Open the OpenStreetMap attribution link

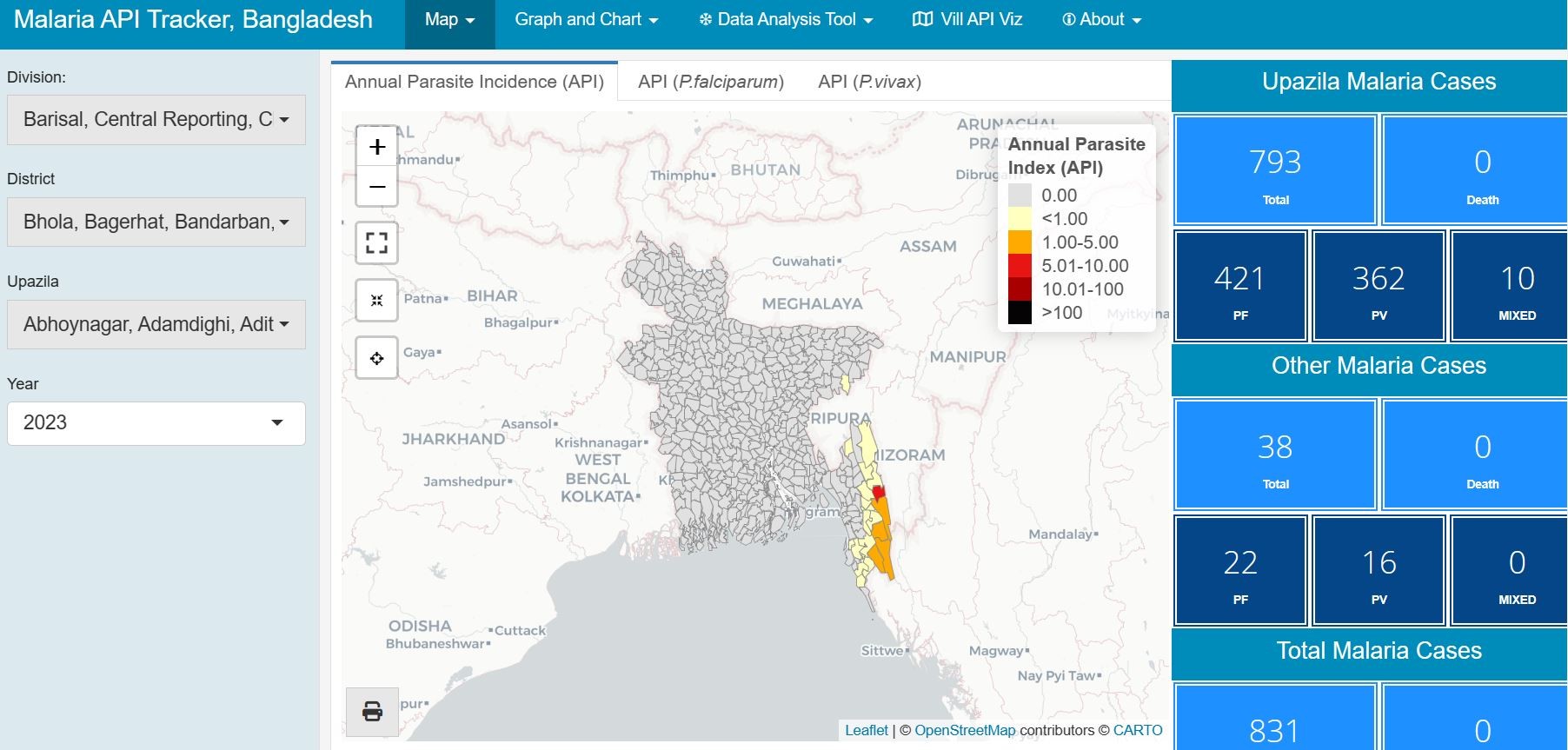pos(964,730)
